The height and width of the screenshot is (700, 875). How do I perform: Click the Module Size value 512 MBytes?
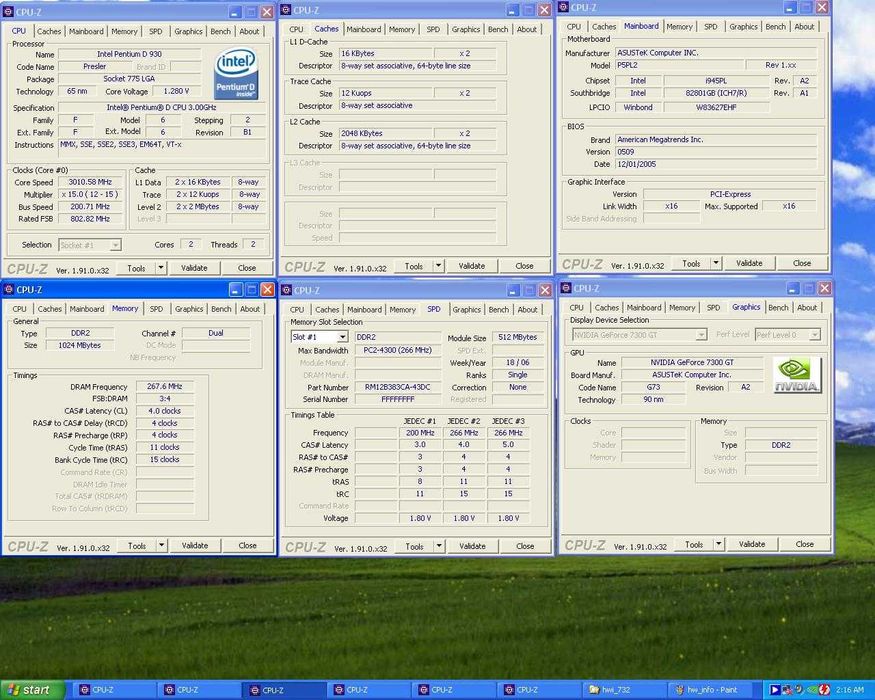[518, 337]
